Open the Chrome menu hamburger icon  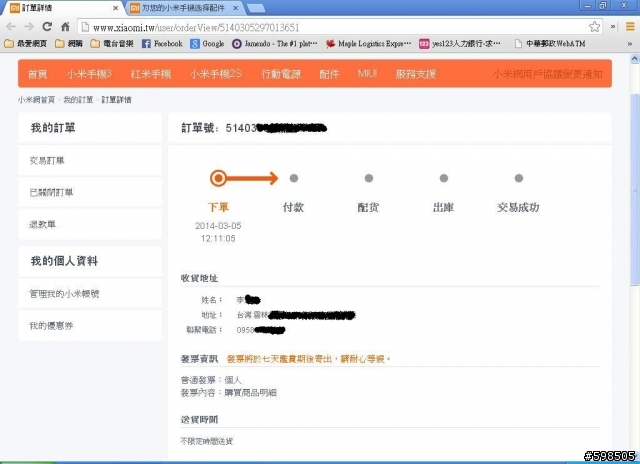pos(630,27)
